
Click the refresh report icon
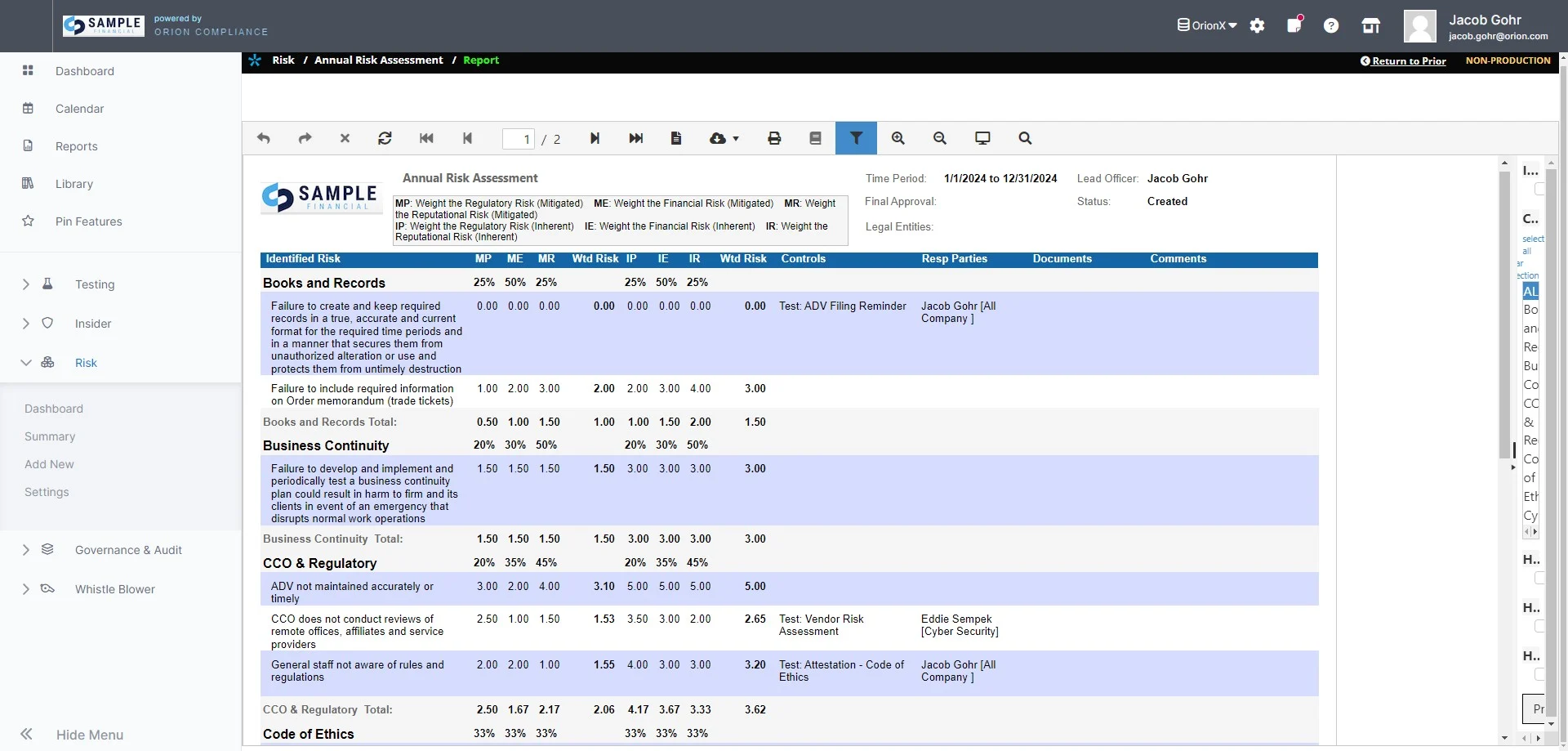pyautogui.click(x=385, y=139)
